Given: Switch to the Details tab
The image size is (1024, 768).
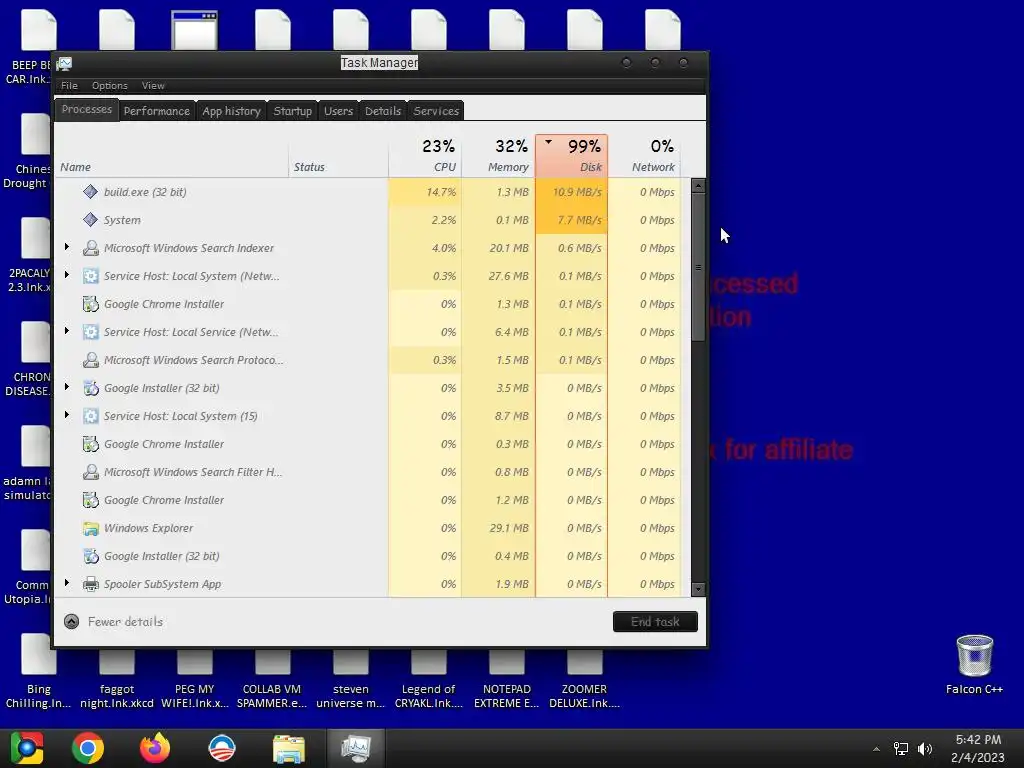Looking at the screenshot, I should [383, 111].
